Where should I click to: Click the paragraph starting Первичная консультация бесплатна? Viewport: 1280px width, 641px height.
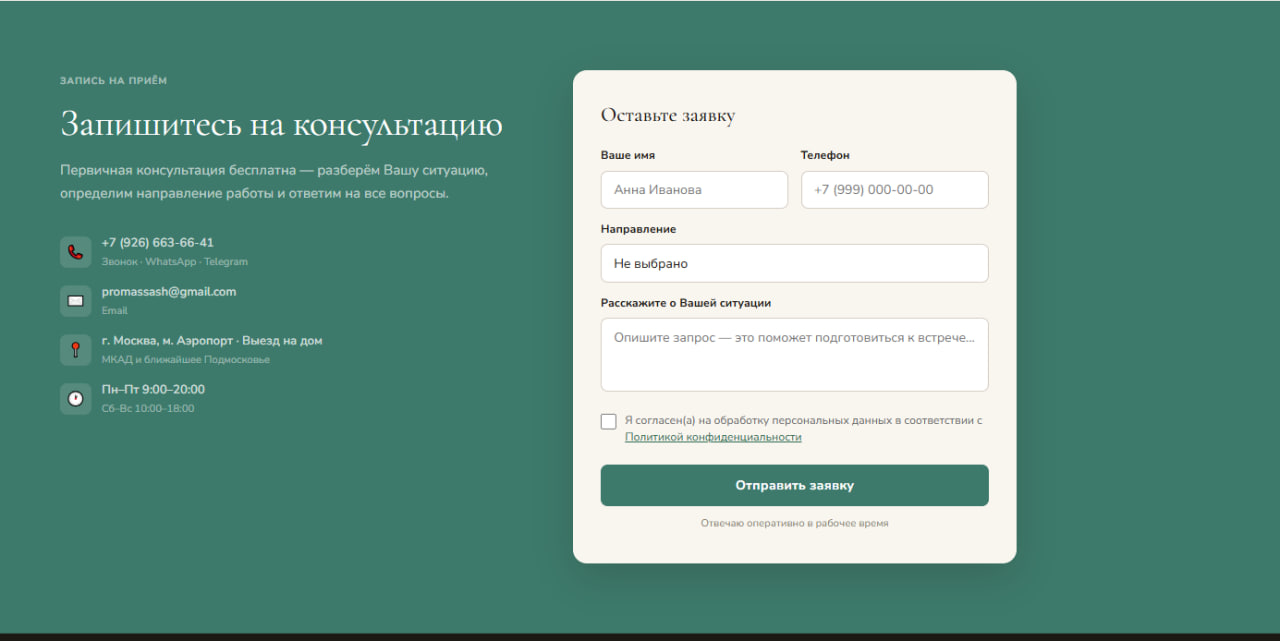[274, 182]
